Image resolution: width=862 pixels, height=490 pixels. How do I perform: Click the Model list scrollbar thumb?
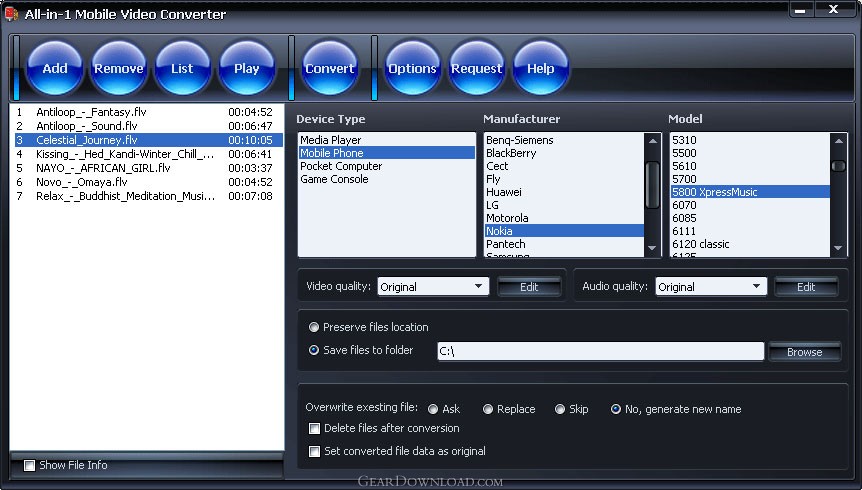(838, 166)
